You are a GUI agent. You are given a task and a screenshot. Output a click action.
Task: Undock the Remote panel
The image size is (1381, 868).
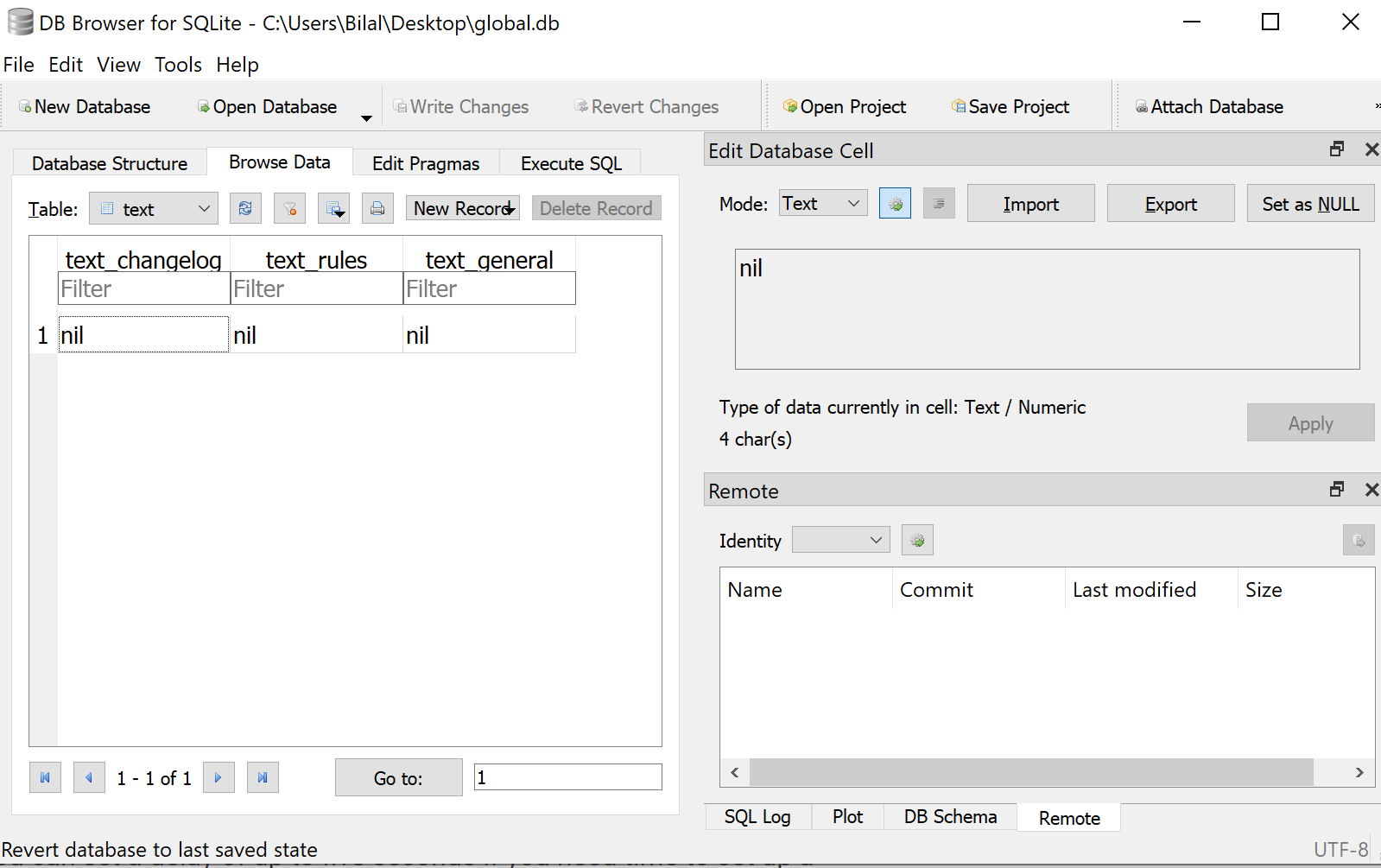(x=1337, y=490)
